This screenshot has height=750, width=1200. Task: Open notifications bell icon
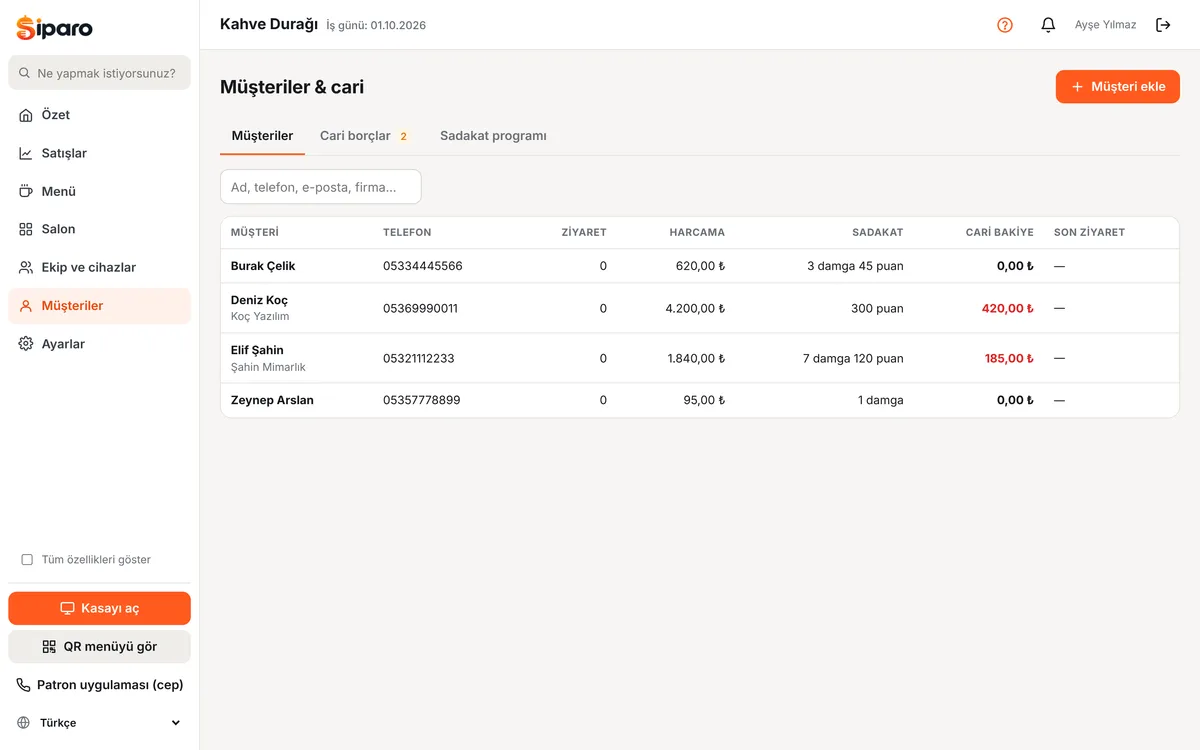coord(1048,25)
